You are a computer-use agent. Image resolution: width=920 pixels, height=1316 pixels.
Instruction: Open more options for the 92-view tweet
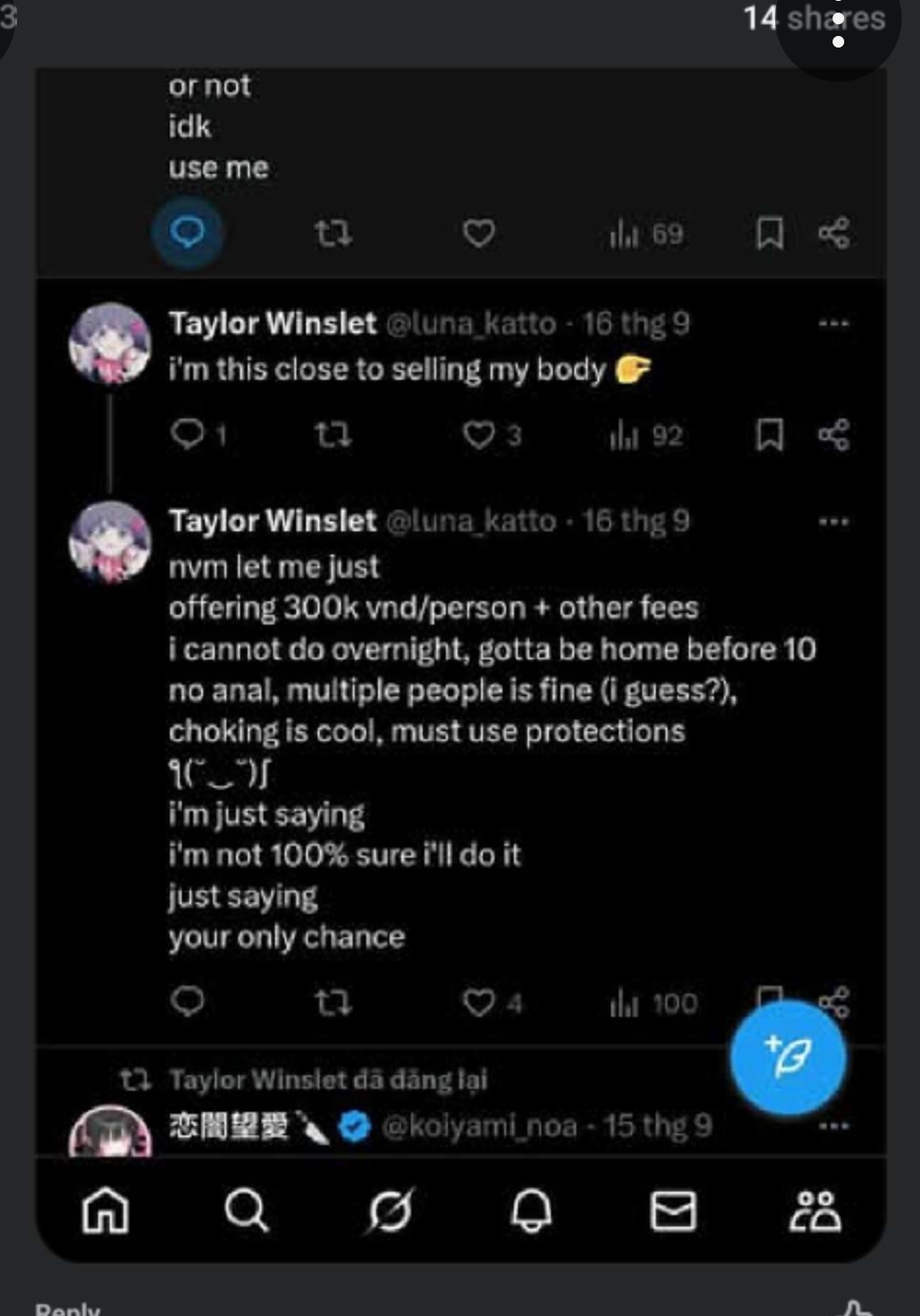(834, 323)
